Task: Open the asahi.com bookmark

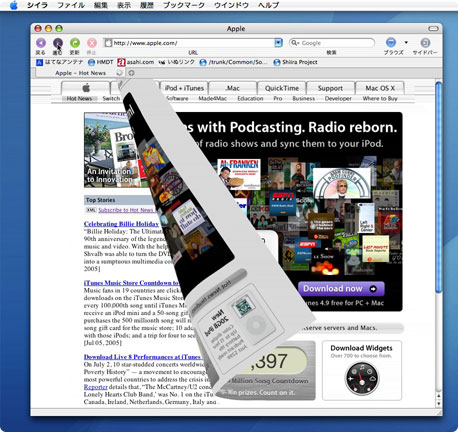Action: tap(136, 62)
